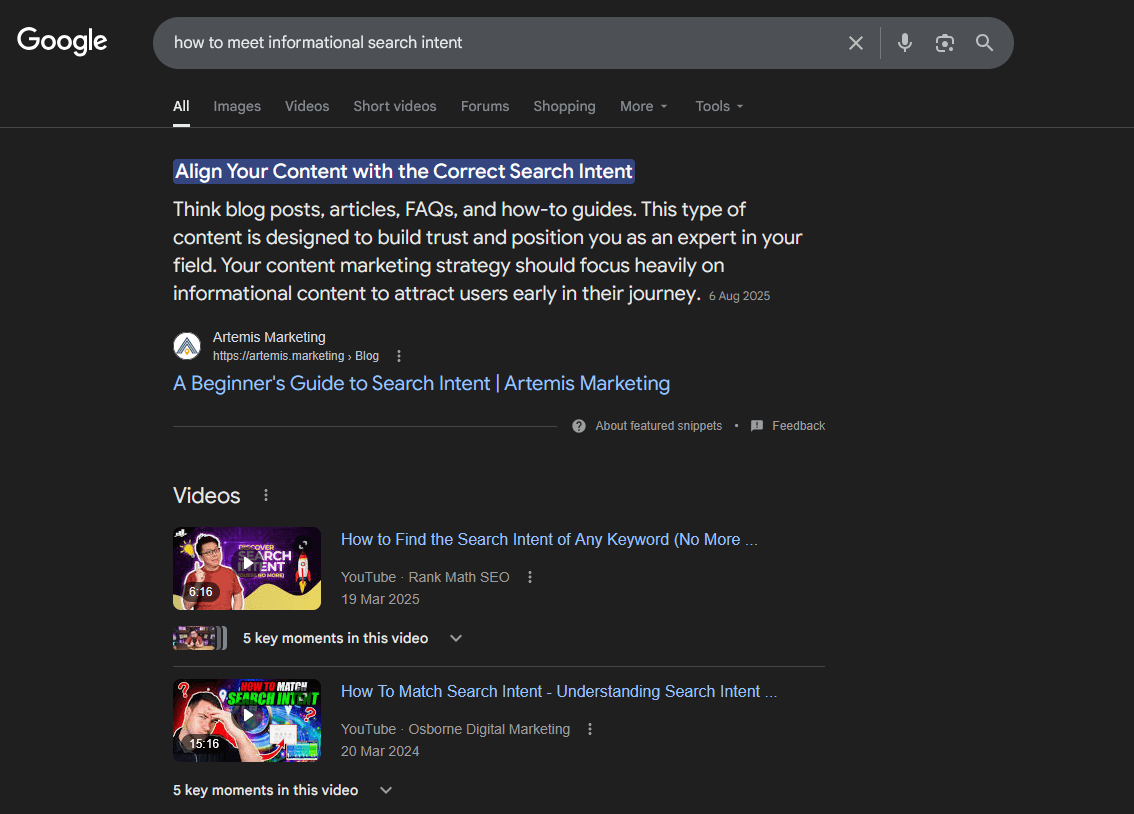
Task: Open the three-dot menu for the Osborne video
Action: pos(590,729)
